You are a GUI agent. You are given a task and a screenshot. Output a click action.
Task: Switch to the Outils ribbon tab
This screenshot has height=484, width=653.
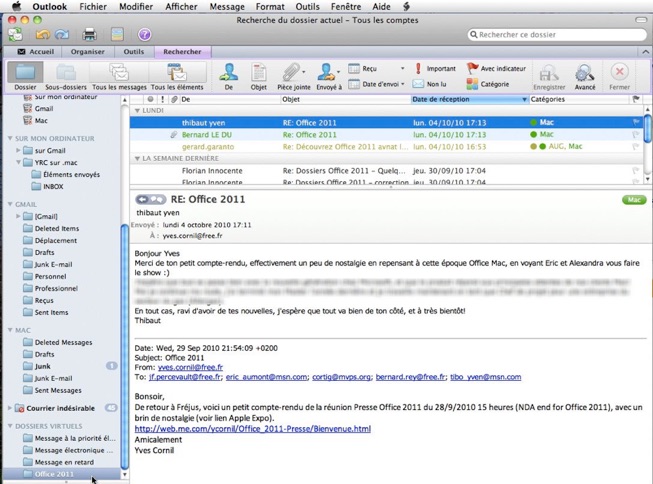pos(134,52)
